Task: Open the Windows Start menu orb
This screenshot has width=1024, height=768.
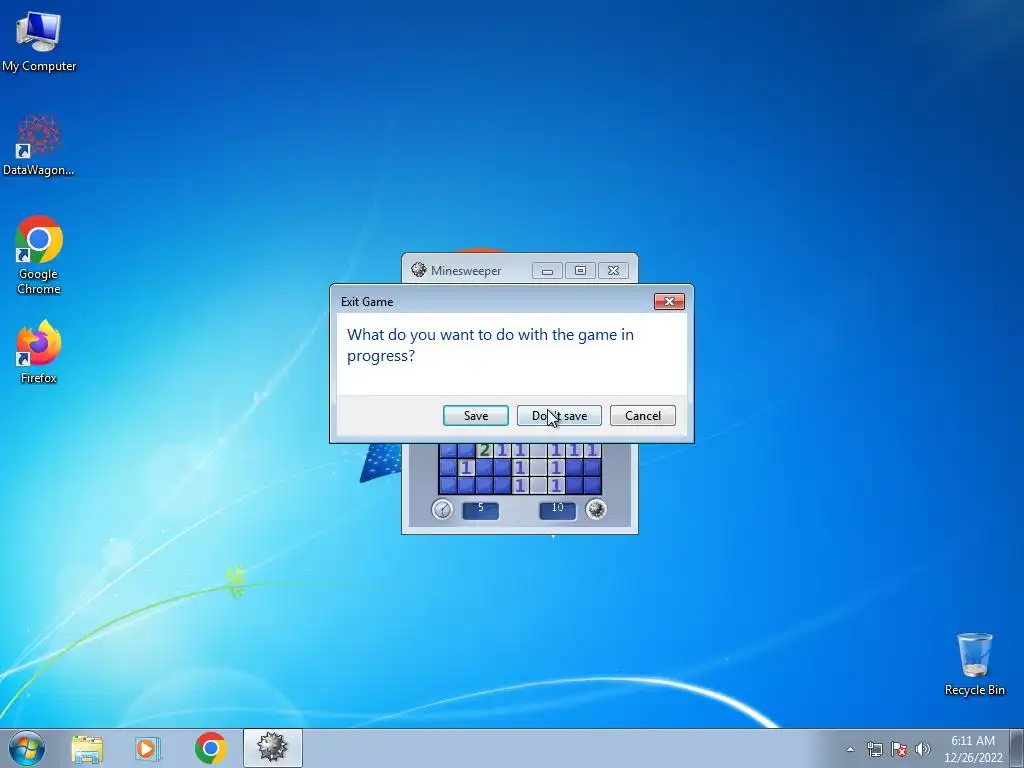Action: pos(27,748)
